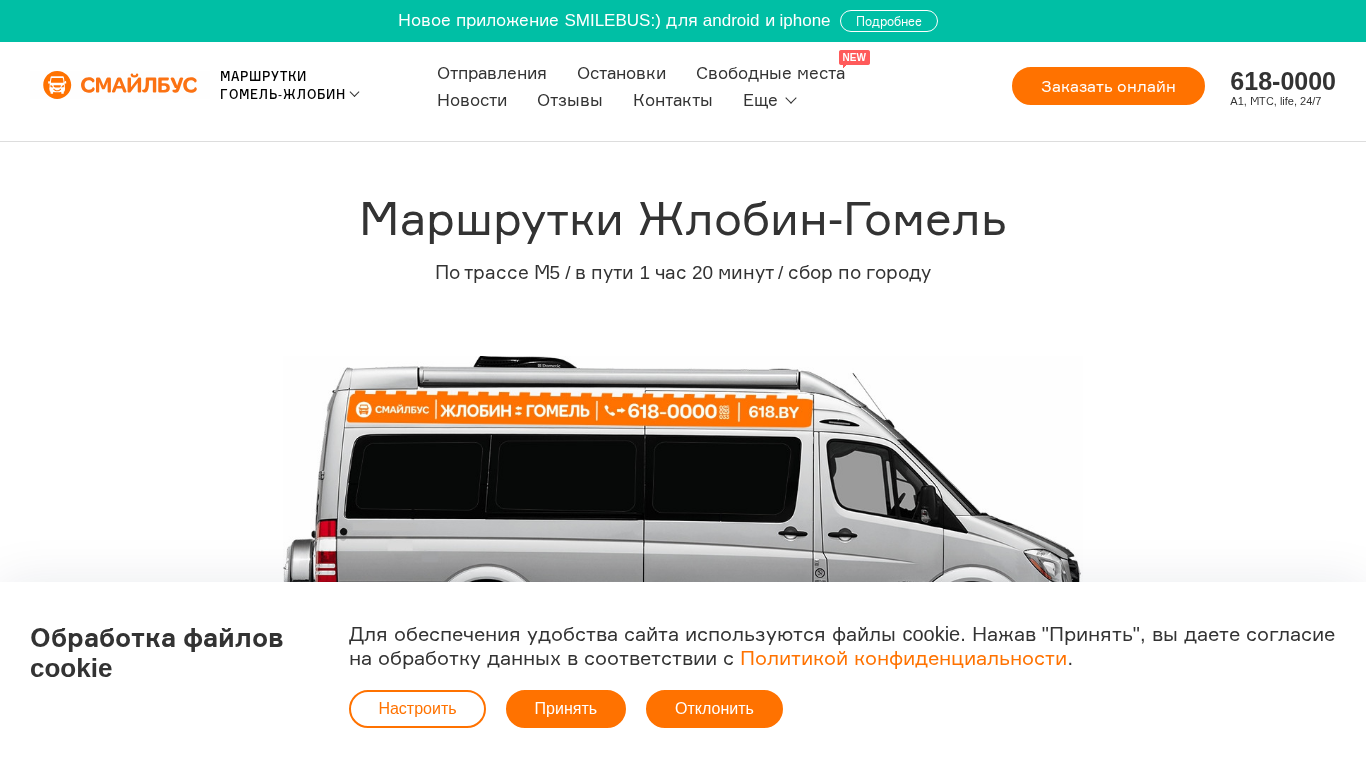Click the Подробнее button in top banner
This screenshot has height=768, width=1366.
[889, 21]
